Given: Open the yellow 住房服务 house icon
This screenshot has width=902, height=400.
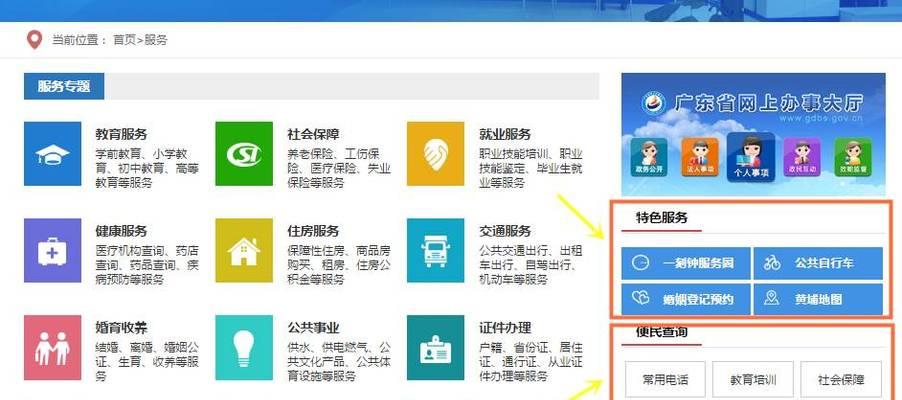Looking at the screenshot, I should (244, 250).
